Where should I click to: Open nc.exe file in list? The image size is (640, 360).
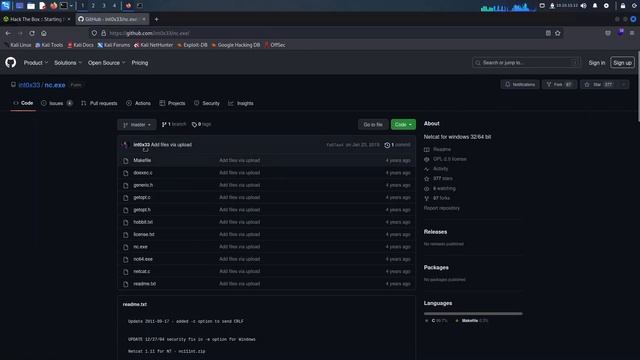(x=140, y=247)
